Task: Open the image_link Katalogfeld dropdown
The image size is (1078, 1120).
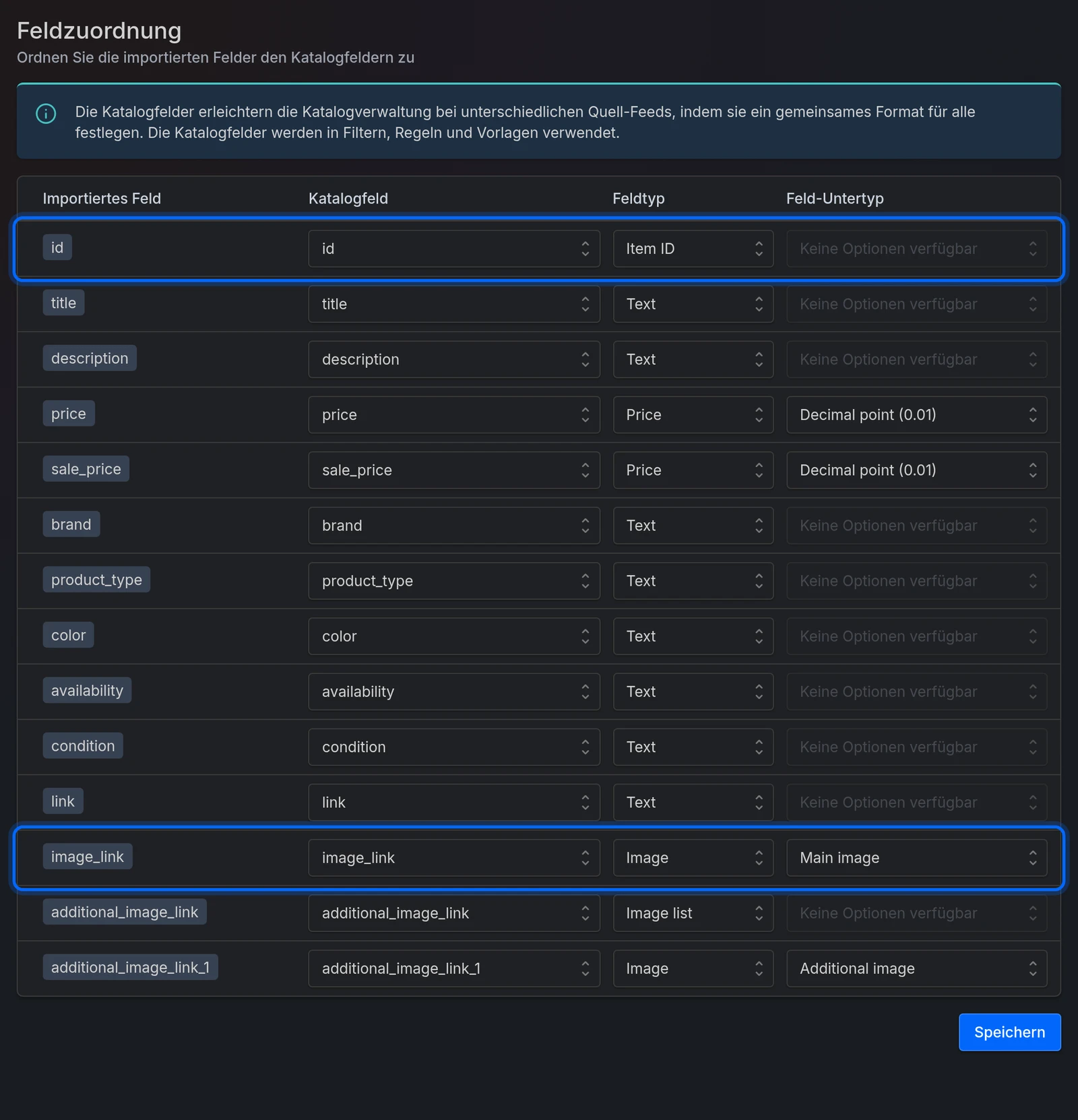Action: coord(454,857)
